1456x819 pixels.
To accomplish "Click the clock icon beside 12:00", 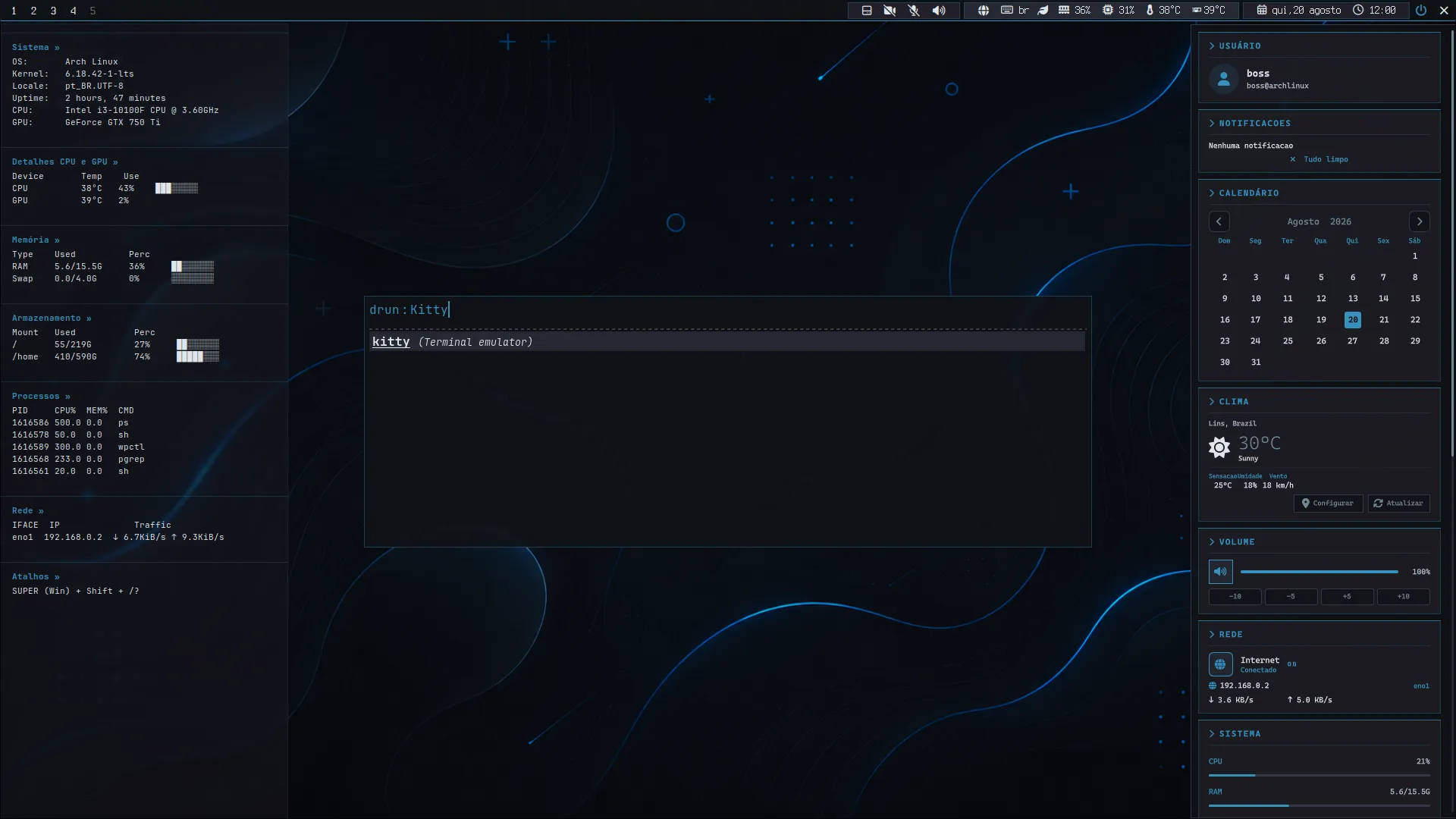I will pos(1358,11).
